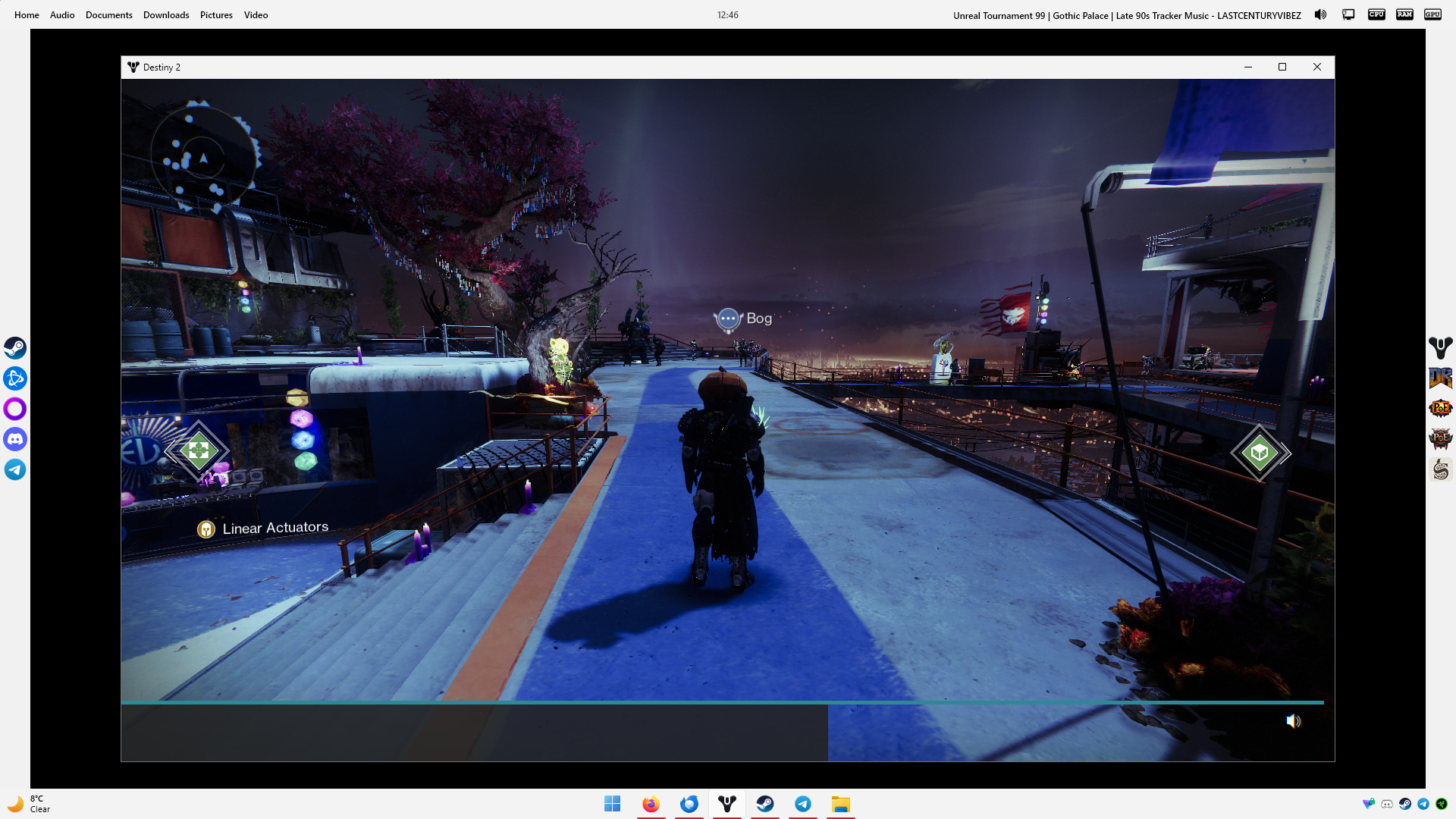Image resolution: width=1456 pixels, height=819 pixels.
Task: Open the CPU monitor icon in top bar
Action: point(1376,14)
